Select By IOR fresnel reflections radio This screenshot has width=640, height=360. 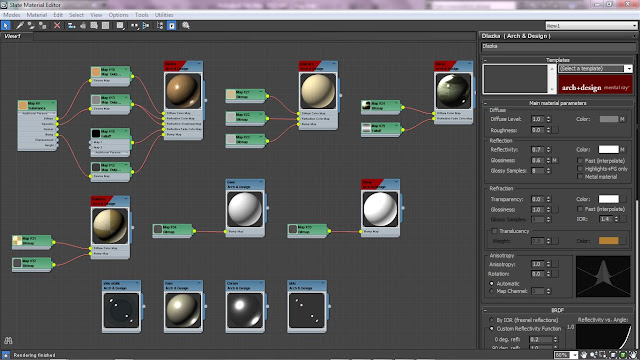(x=491, y=320)
